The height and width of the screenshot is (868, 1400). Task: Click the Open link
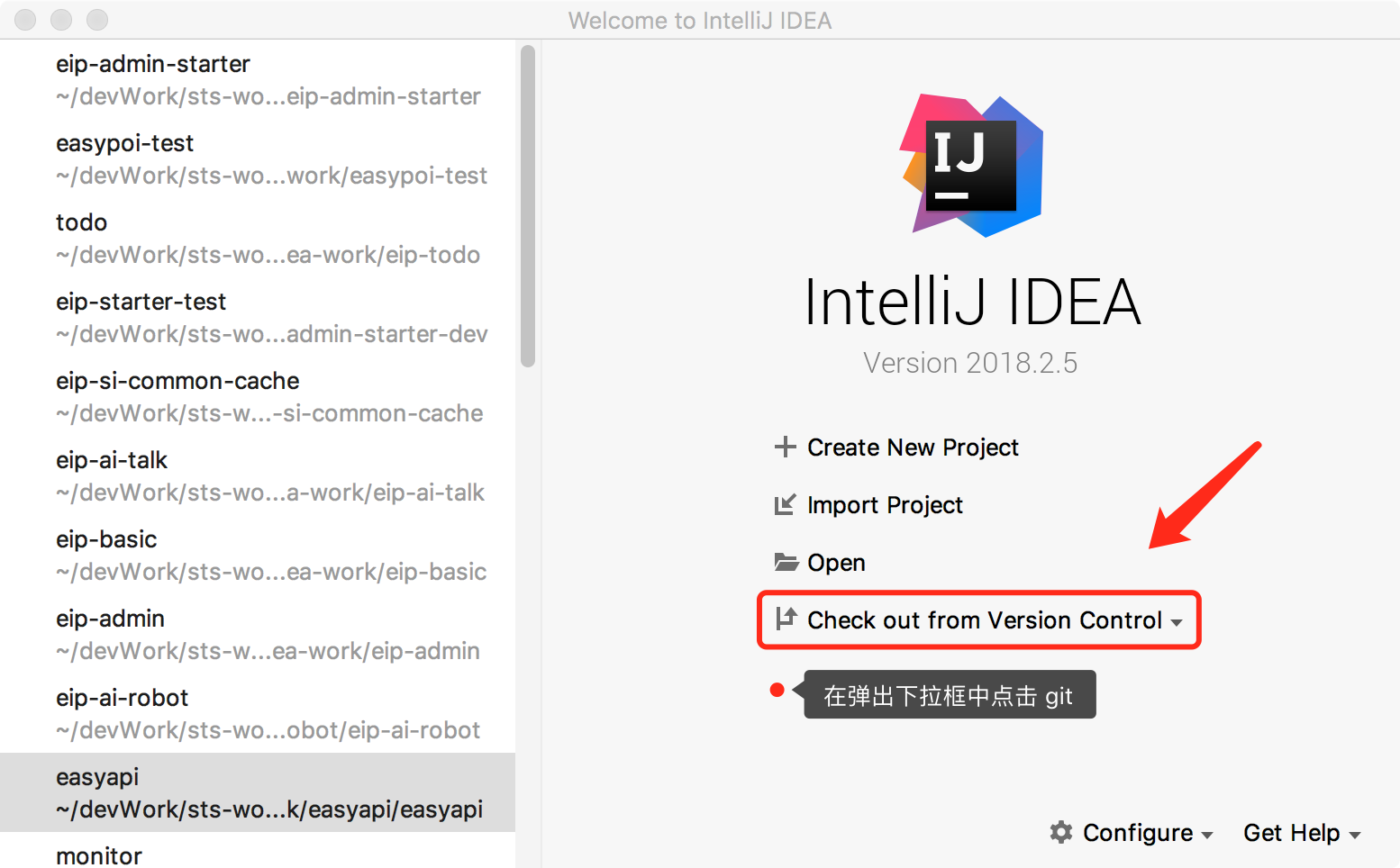[x=836, y=563]
